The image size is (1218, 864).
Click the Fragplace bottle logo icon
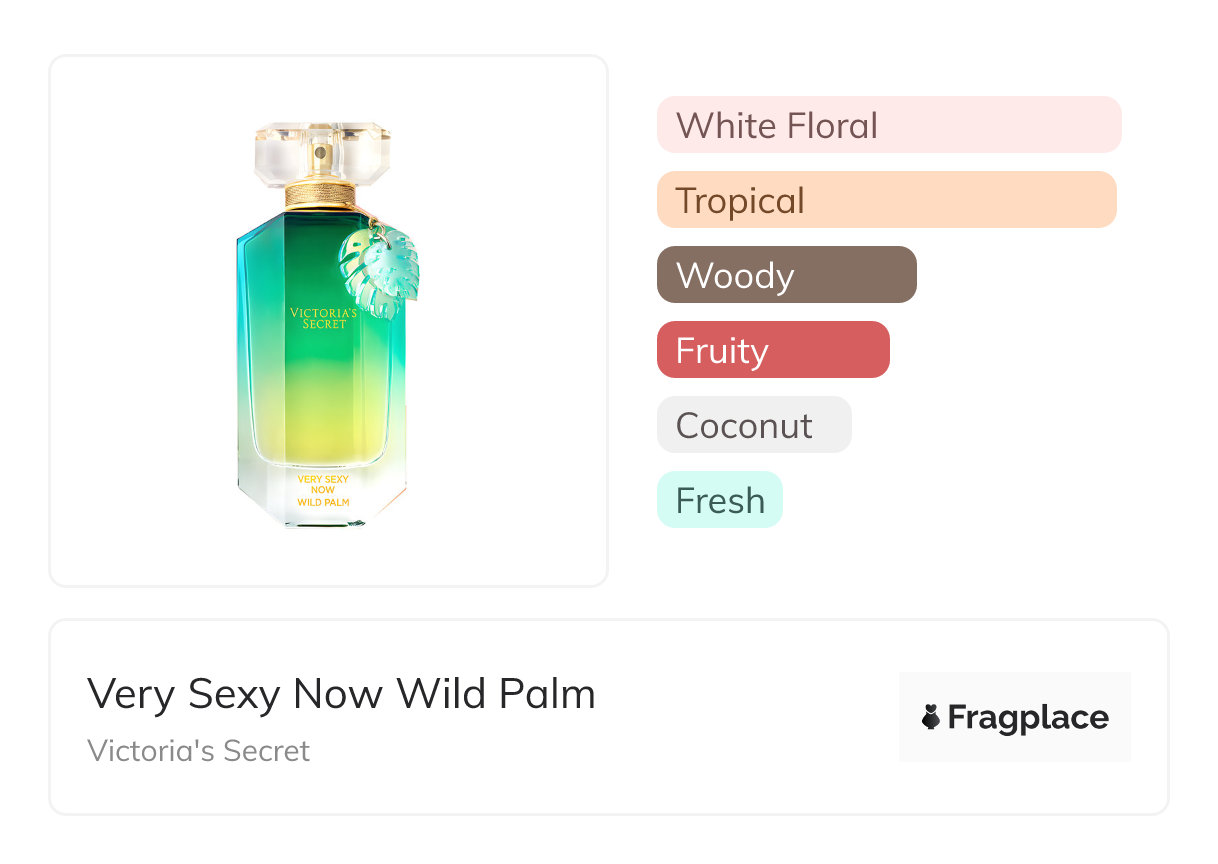pyautogui.click(x=931, y=717)
